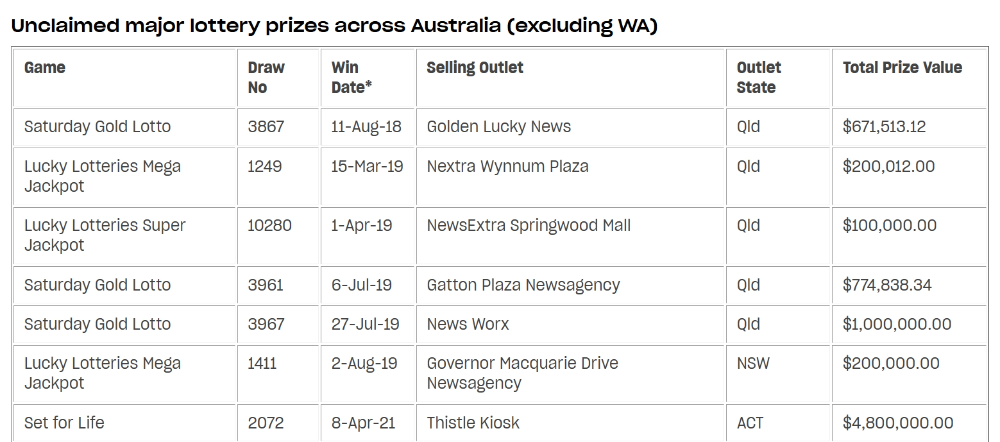1000x442 pixels.
Task: Click the Game column header
Action: [45, 68]
